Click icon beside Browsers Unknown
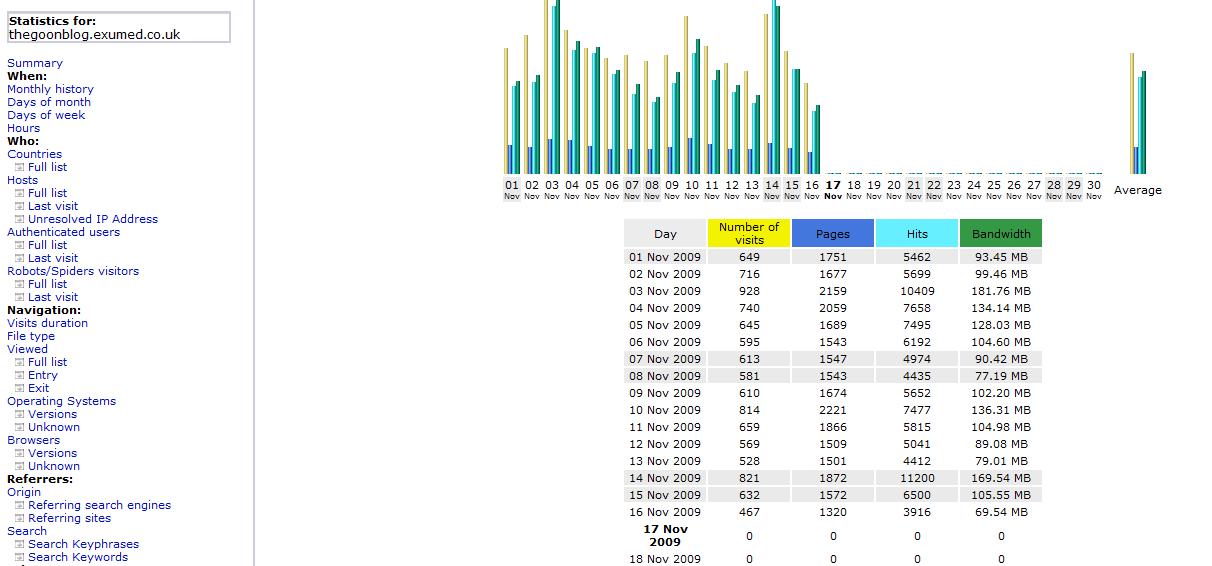 [x=19, y=466]
